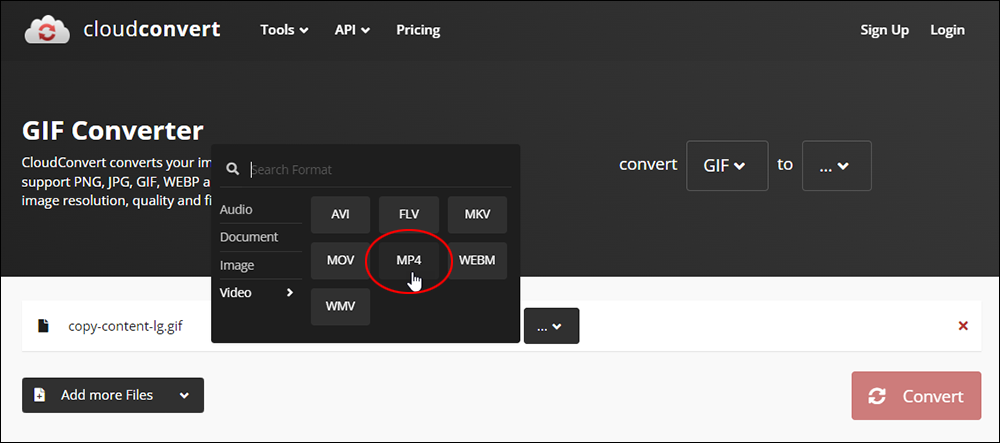Select the Video format category
1000x443 pixels.
(x=260, y=293)
